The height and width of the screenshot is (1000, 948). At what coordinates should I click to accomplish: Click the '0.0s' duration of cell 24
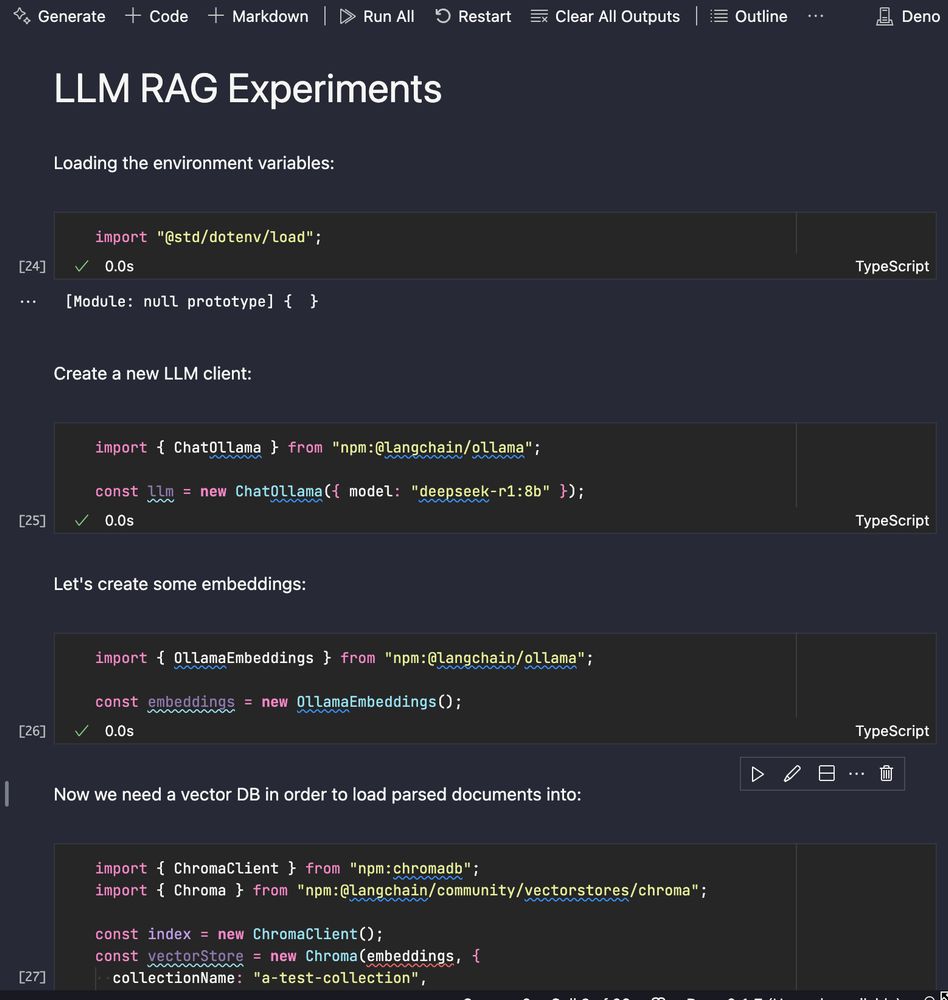click(x=119, y=266)
